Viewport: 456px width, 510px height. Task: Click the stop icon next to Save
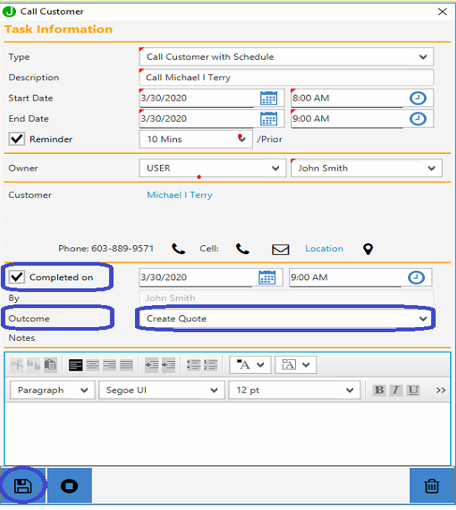click(x=69, y=486)
